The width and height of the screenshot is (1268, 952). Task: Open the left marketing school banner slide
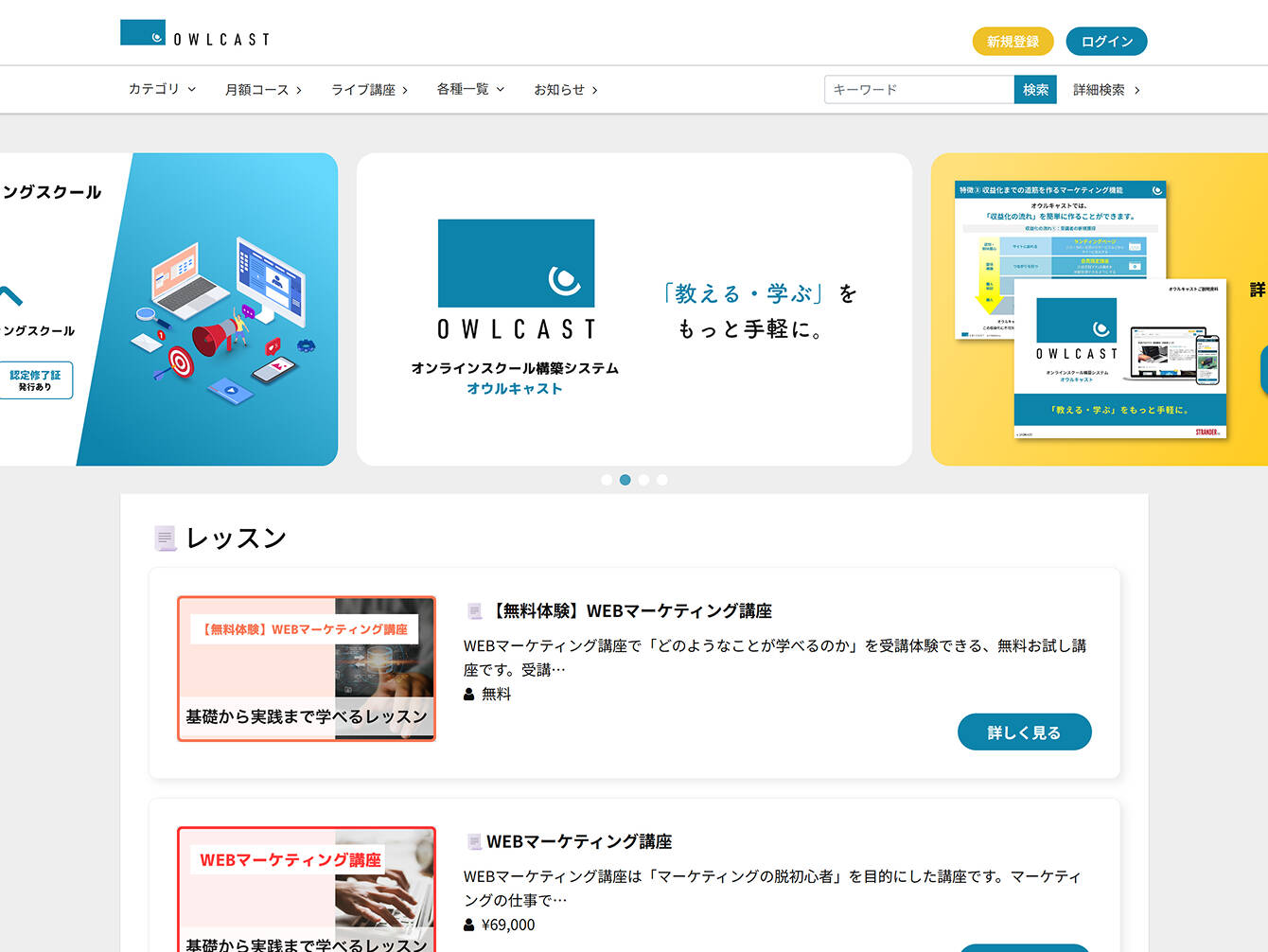click(x=168, y=309)
